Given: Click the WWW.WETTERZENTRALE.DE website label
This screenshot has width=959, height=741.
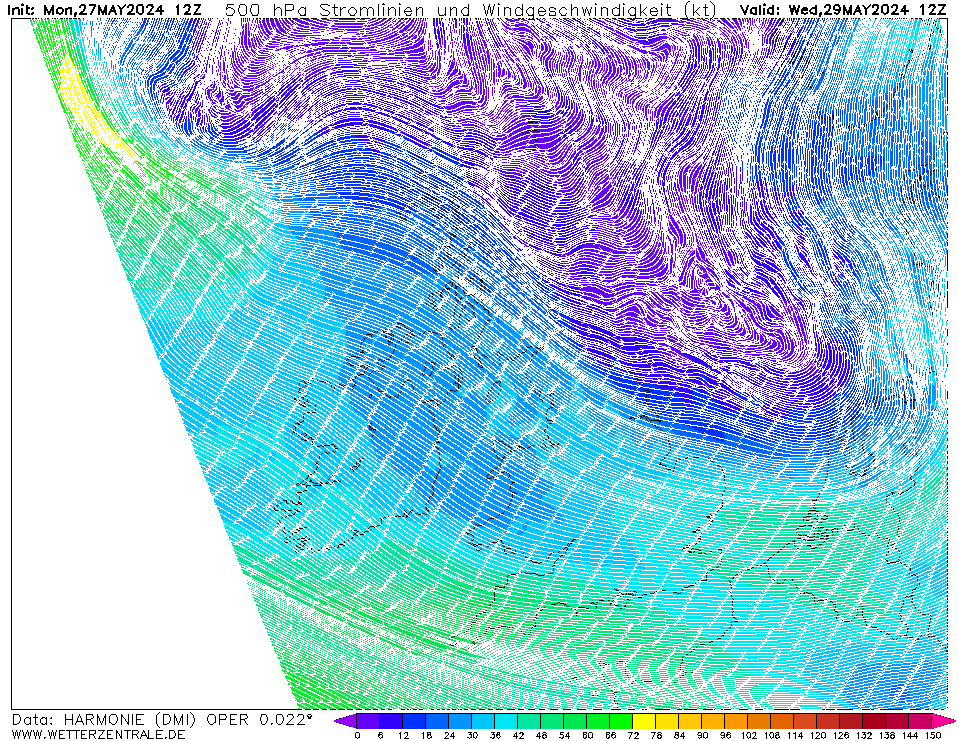Looking at the screenshot, I should coord(98,734).
